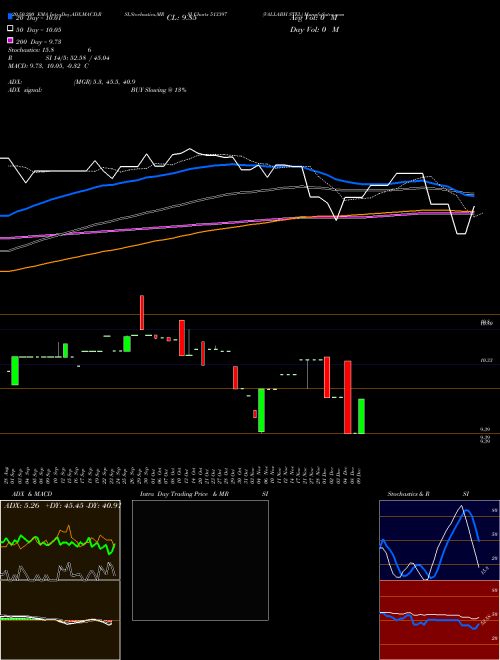The image size is (500, 660).
Task: Click the red-background RSI chart
Action: pyautogui.click(x=439, y=620)
